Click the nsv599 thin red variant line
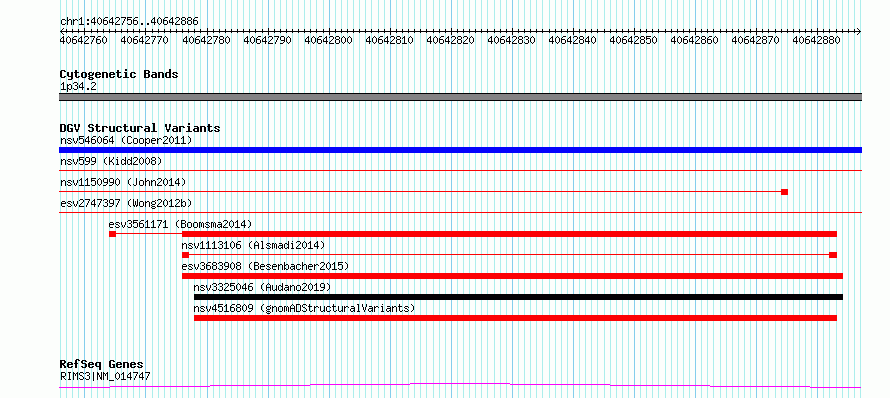Viewport: 890px width, 398px height. coord(460,170)
